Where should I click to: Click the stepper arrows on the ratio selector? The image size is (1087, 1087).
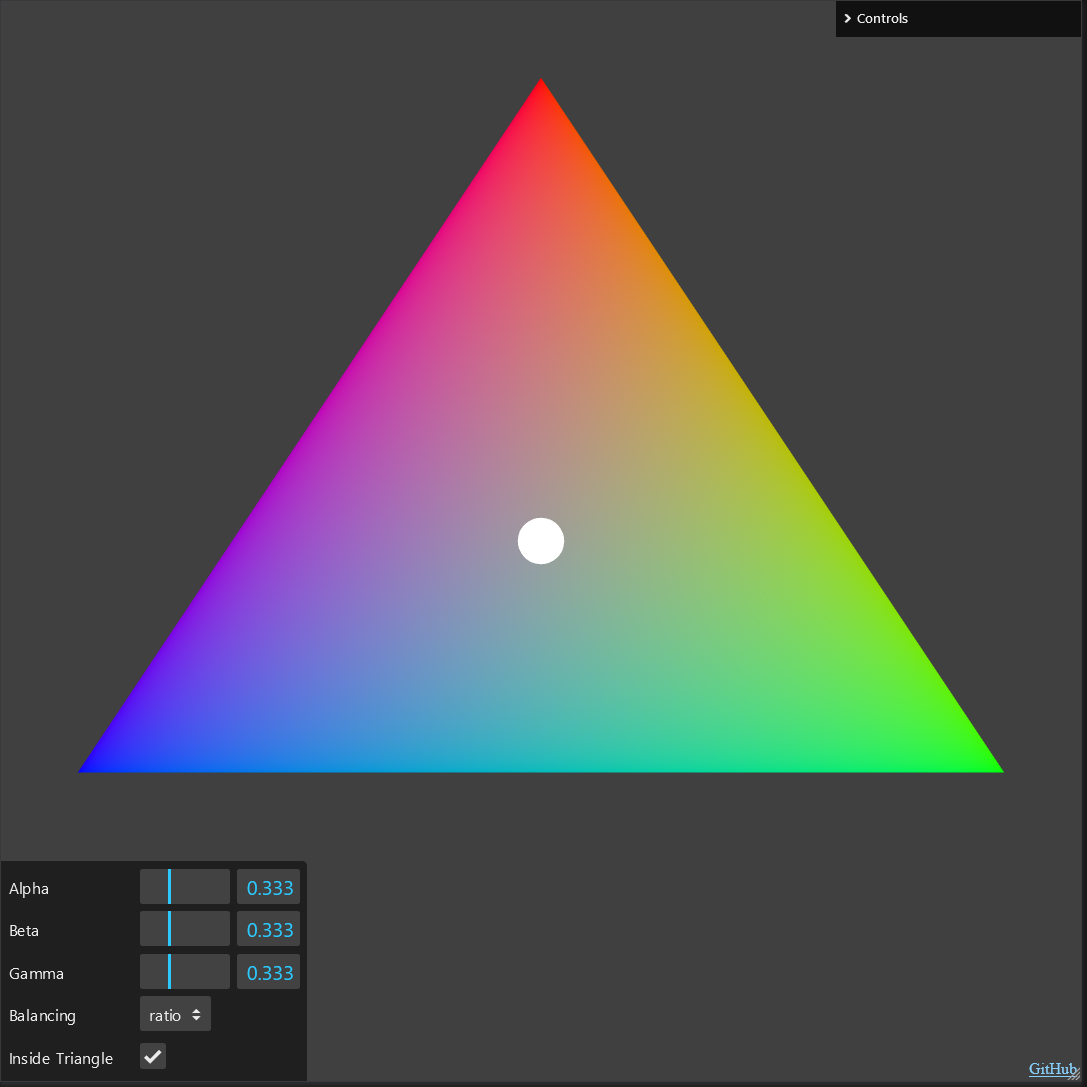click(x=196, y=1013)
